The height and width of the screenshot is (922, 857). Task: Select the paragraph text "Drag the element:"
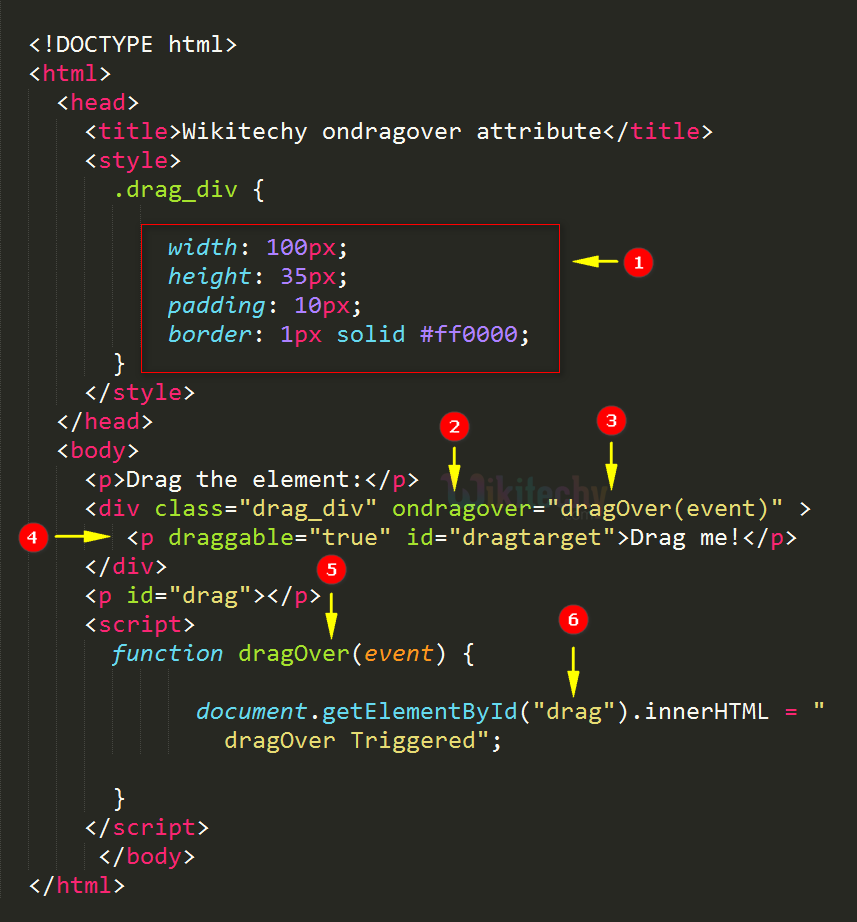click(245, 479)
